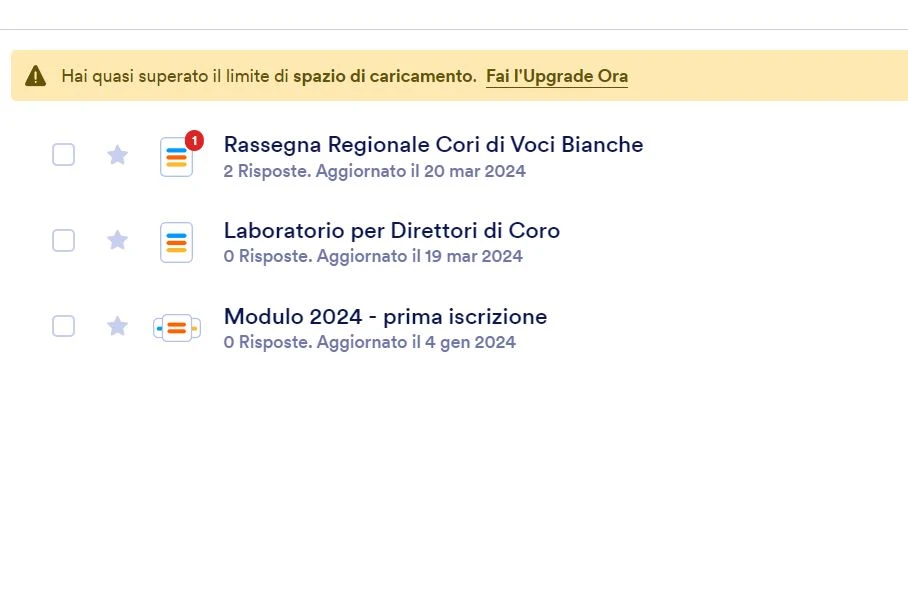908x611 pixels.
Task: Star the Modulo 2024 form
Action: click(x=117, y=326)
